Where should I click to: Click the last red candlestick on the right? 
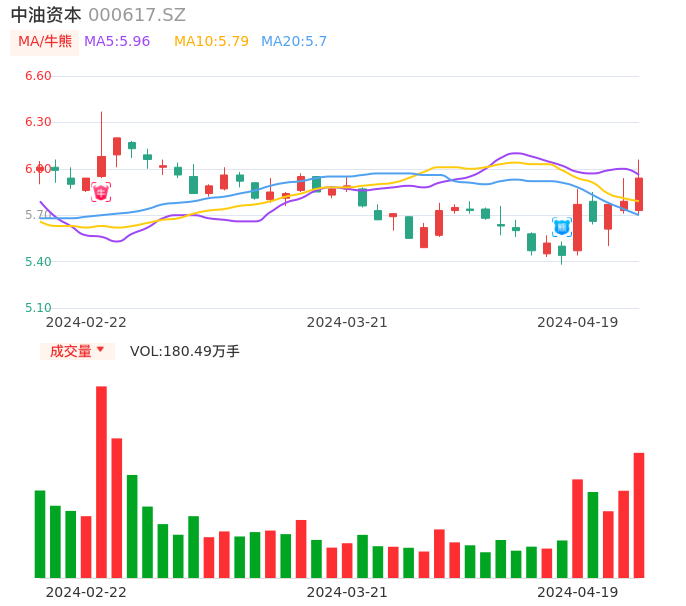[x=639, y=194]
